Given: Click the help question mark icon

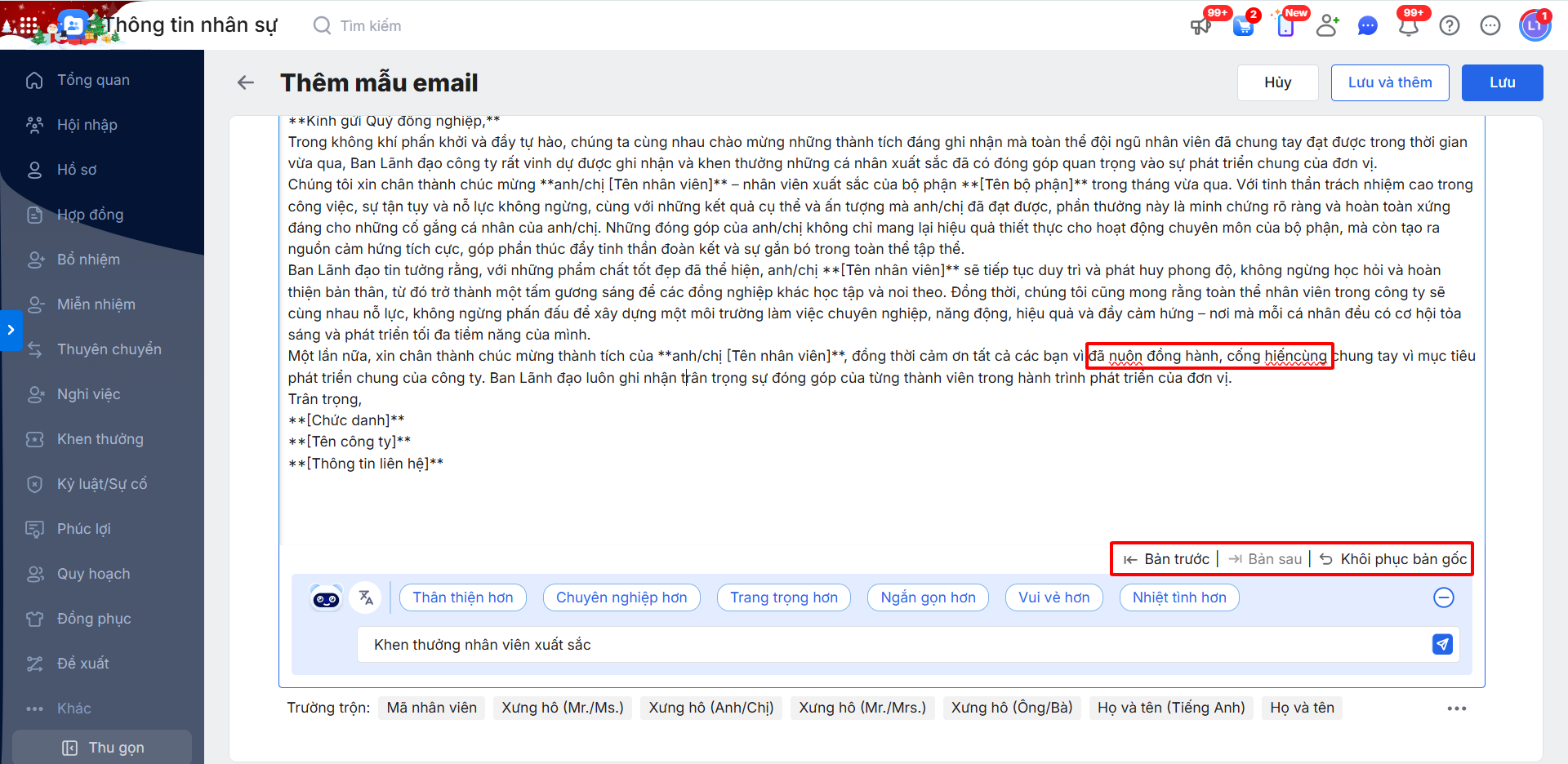Looking at the screenshot, I should pos(1450,26).
